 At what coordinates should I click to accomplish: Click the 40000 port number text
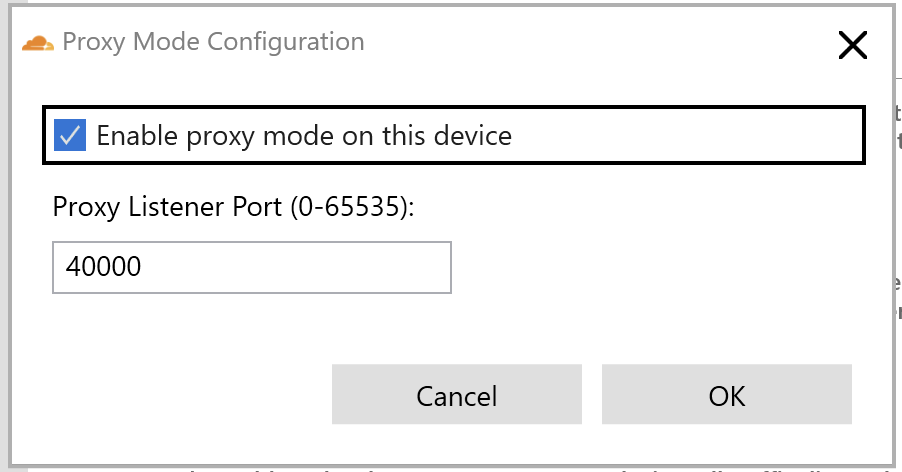(103, 267)
